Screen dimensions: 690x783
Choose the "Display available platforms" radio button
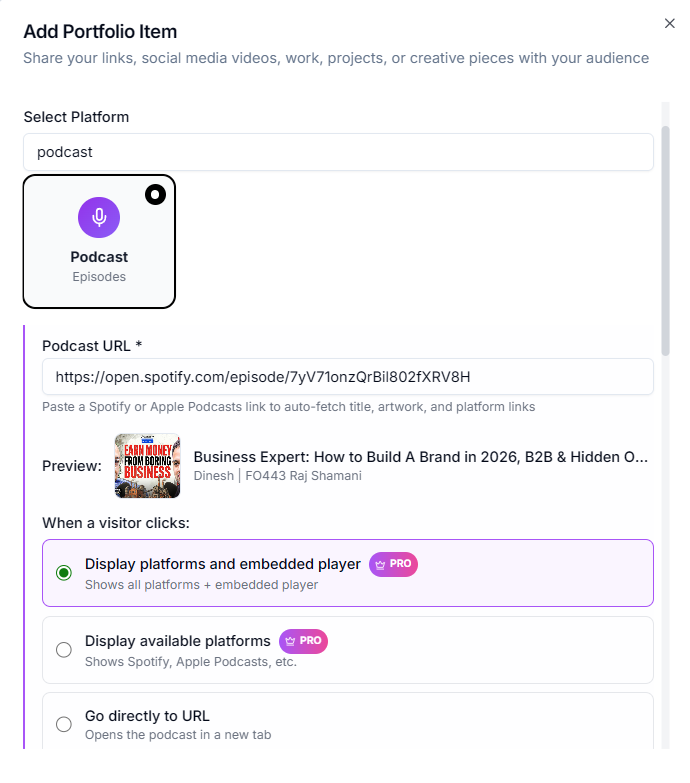coord(64,650)
